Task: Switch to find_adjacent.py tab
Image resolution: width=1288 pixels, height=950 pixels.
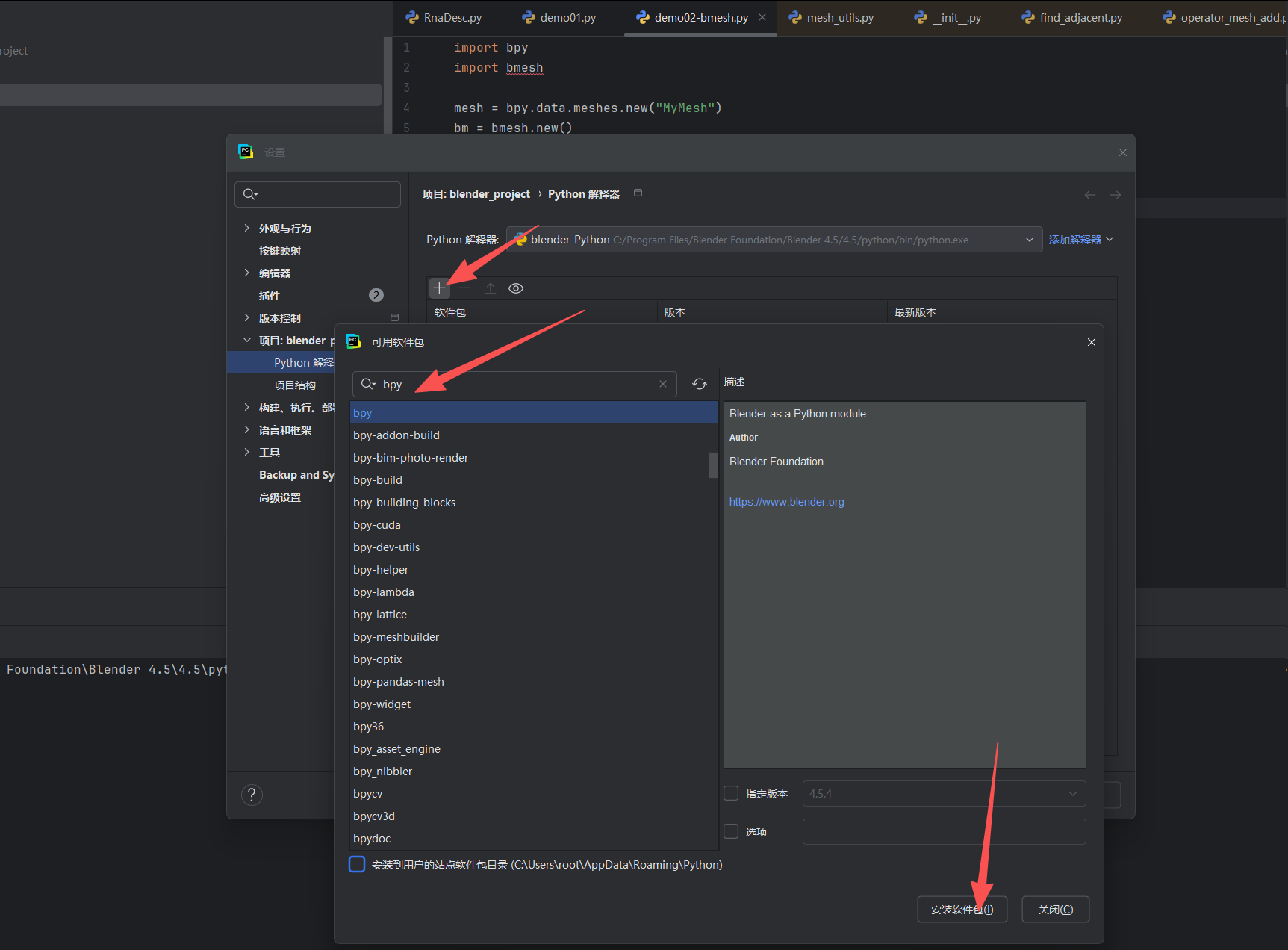Action: tap(1071, 17)
